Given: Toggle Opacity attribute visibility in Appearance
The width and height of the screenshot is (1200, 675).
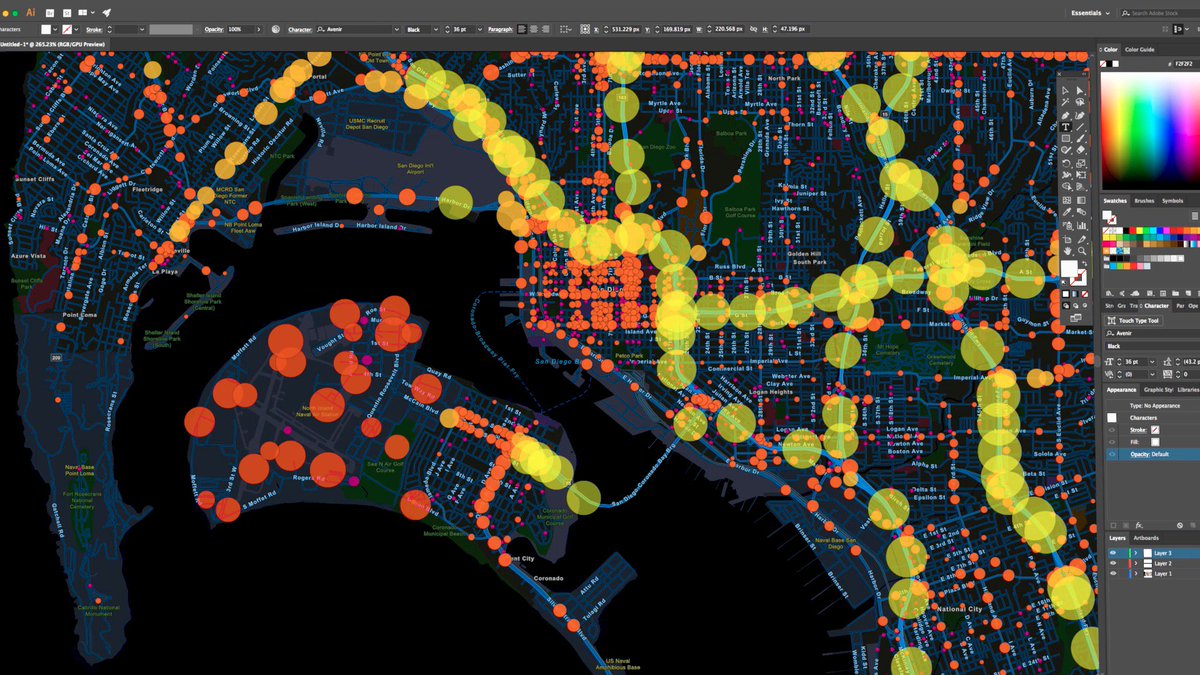Looking at the screenshot, I should [1111, 454].
